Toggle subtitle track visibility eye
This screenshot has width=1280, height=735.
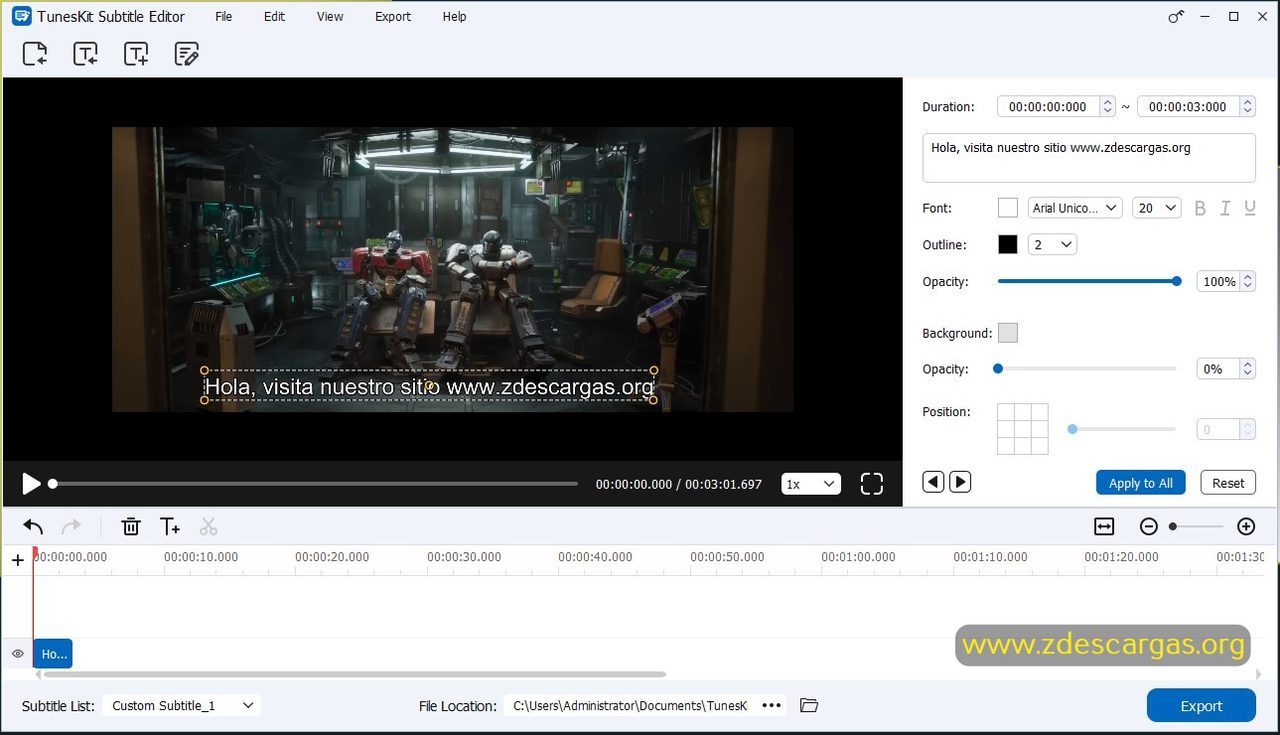pos(17,654)
